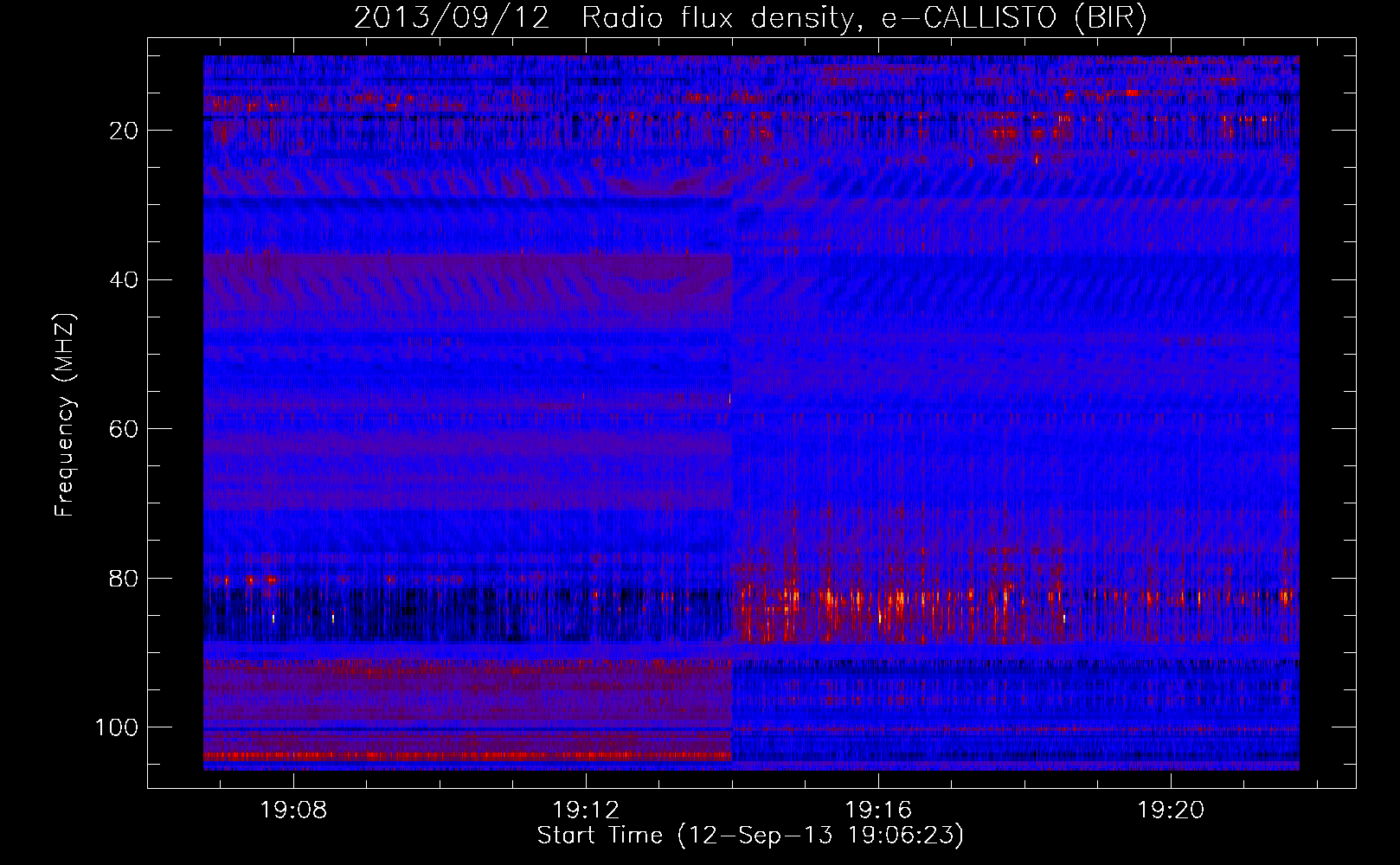Click the 100 frequency tick label
Image resolution: width=1400 pixels, height=865 pixels.
point(117,727)
